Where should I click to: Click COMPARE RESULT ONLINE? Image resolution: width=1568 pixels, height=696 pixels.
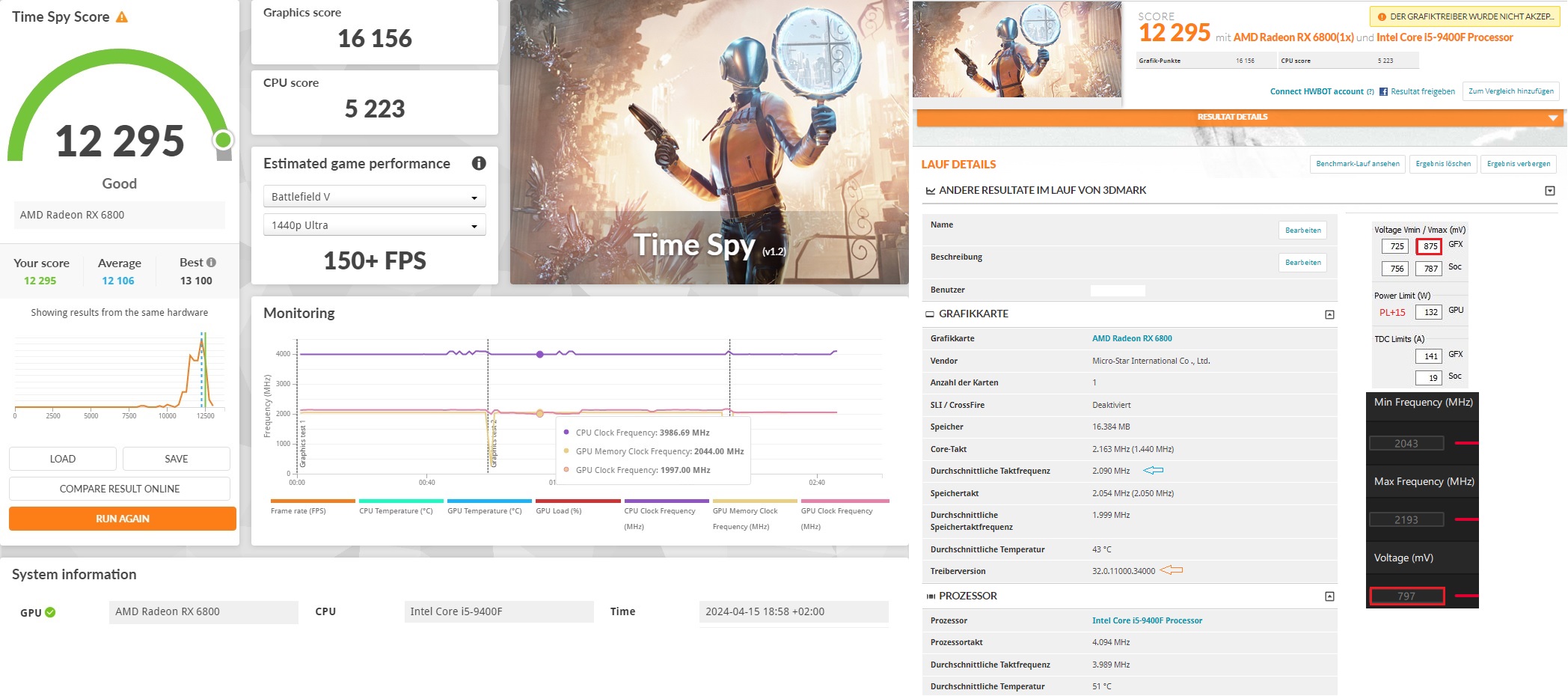(120, 489)
